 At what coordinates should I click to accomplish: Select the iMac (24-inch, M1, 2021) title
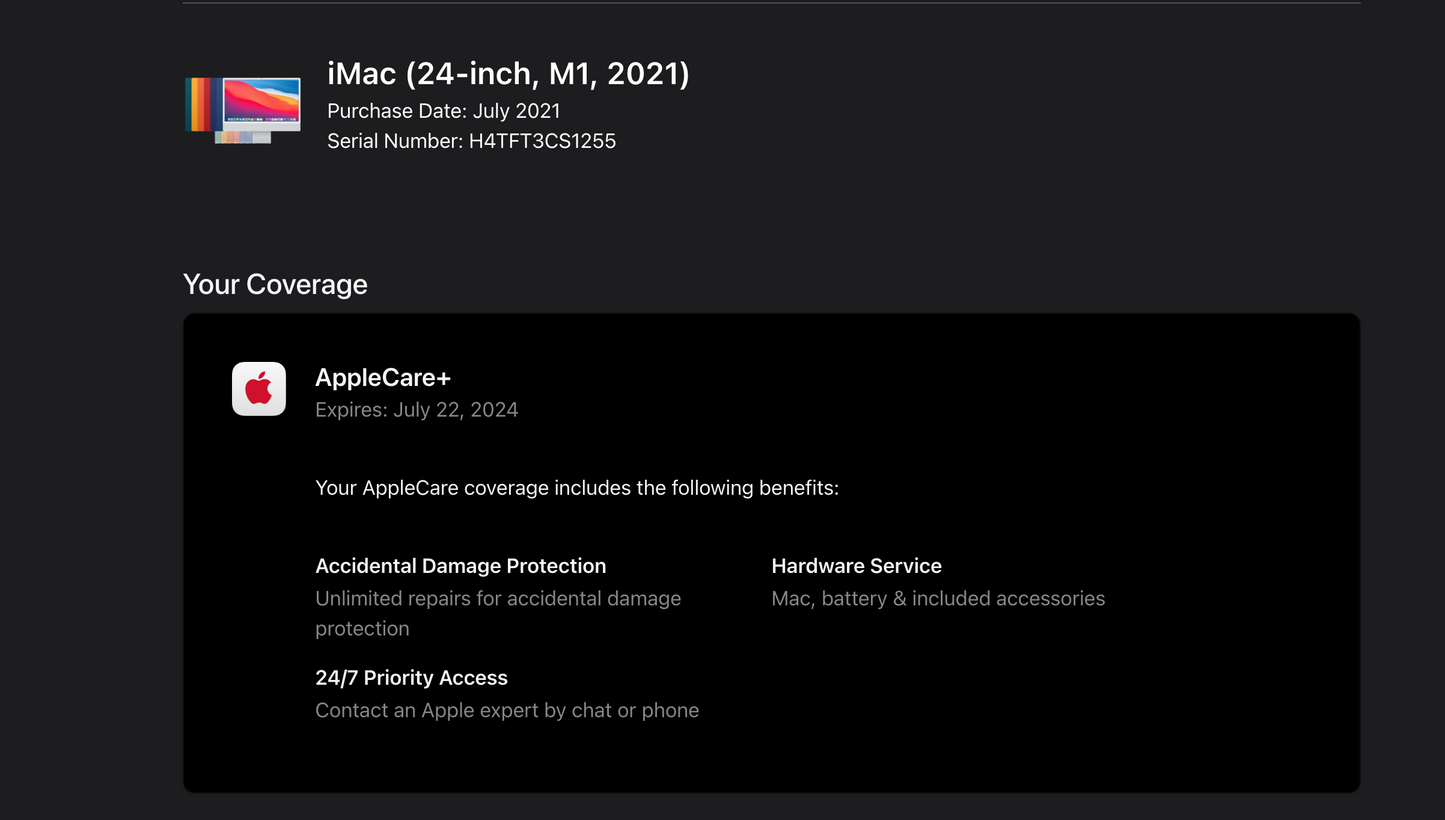tap(508, 74)
